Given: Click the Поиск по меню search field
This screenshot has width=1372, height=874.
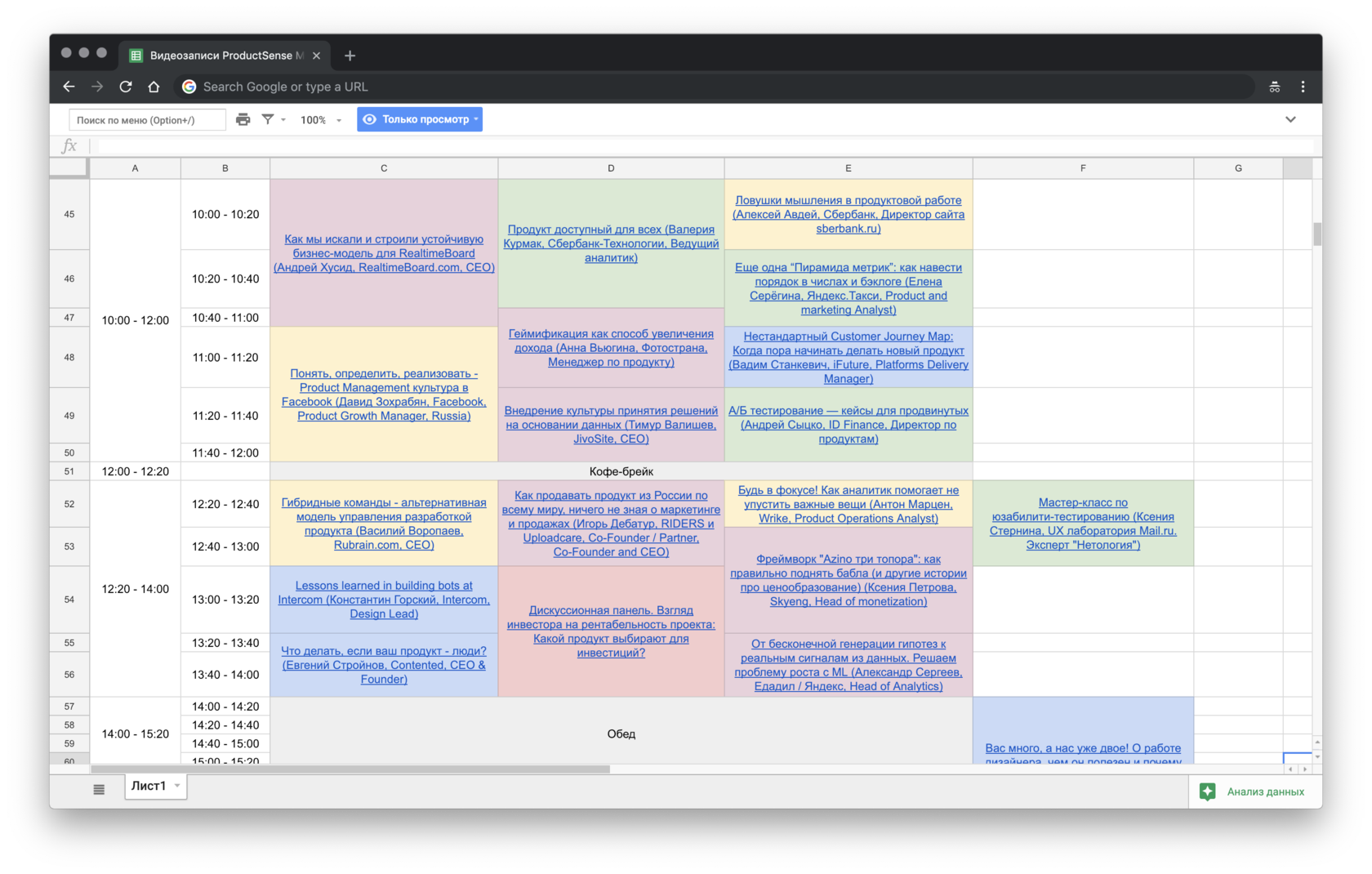Looking at the screenshot, I should 147,120.
